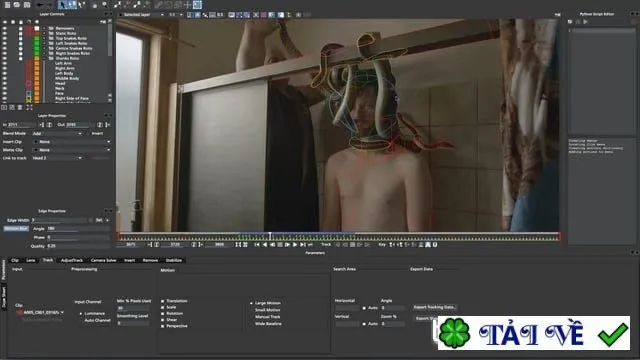The image size is (640, 360).
Task: Toggle visibility eye of Head layer
Action: click(x=4, y=83)
